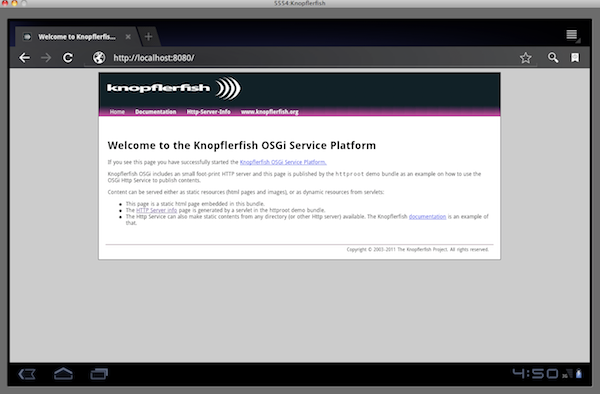
Task: Follow the Knopflerfish OSGi Service Platform link
Action: pos(283,162)
